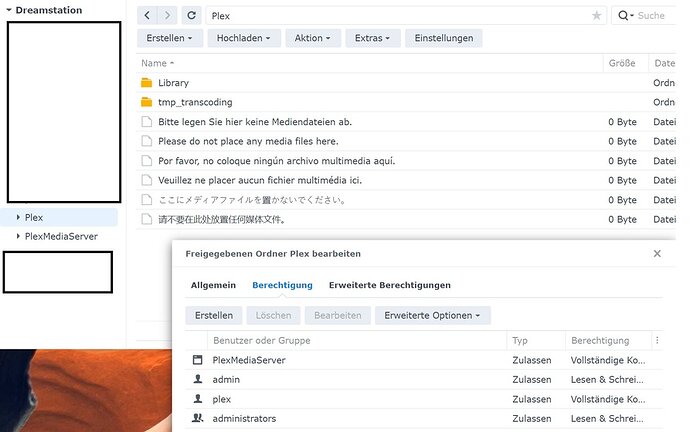The height and width of the screenshot is (432, 690).
Task: Open the Erweiterte Optionen dropdown
Action: pyautogui.click(x=433, y=315)
